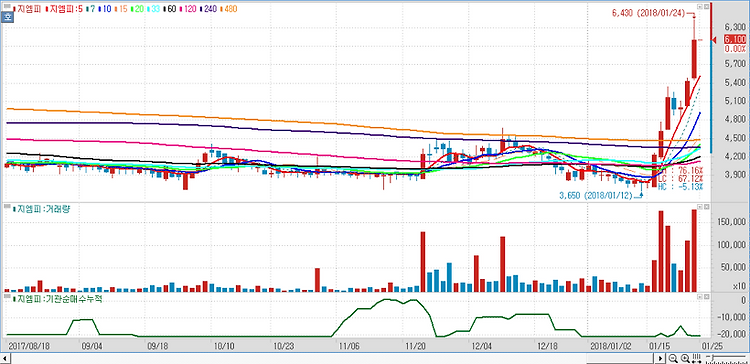The width and height of the screenshot is (750, 364).
Task: Click the 11/06 date axis label
Action: [x=349, y=345]
